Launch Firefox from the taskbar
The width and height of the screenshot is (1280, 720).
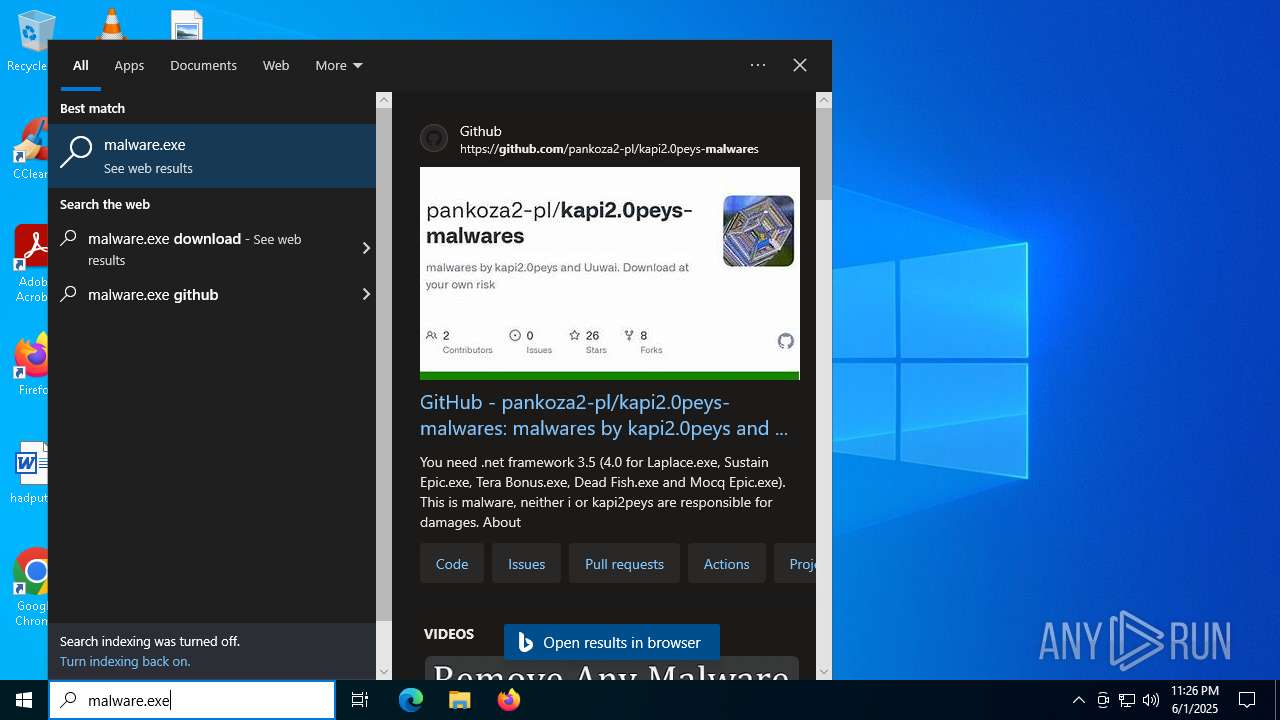(509, 700)
